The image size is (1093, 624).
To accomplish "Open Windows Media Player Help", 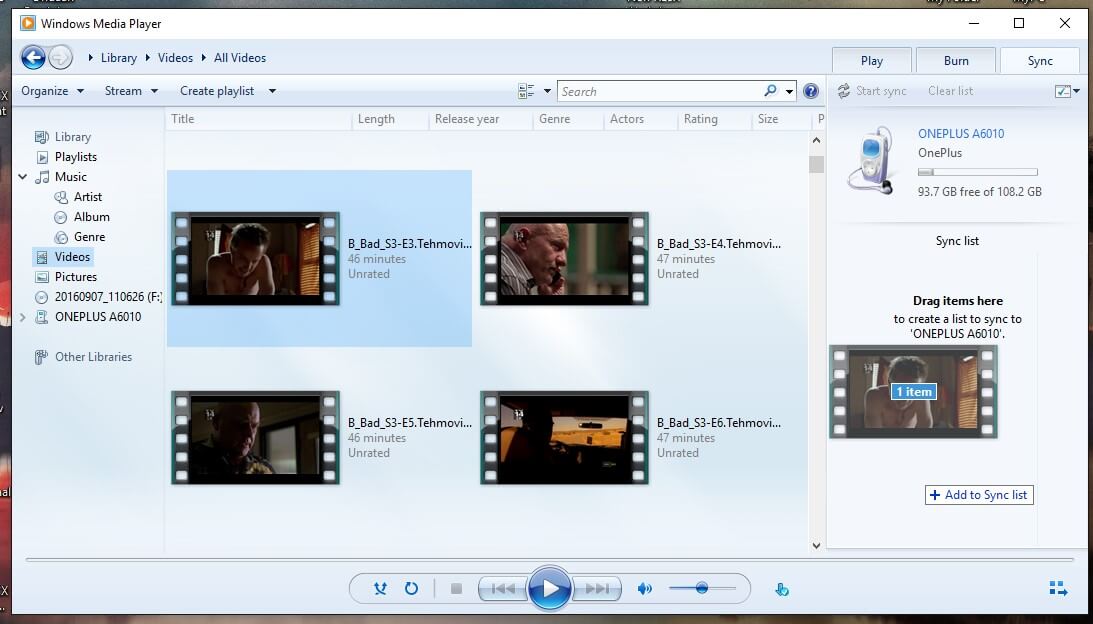I will pos(810,91).
